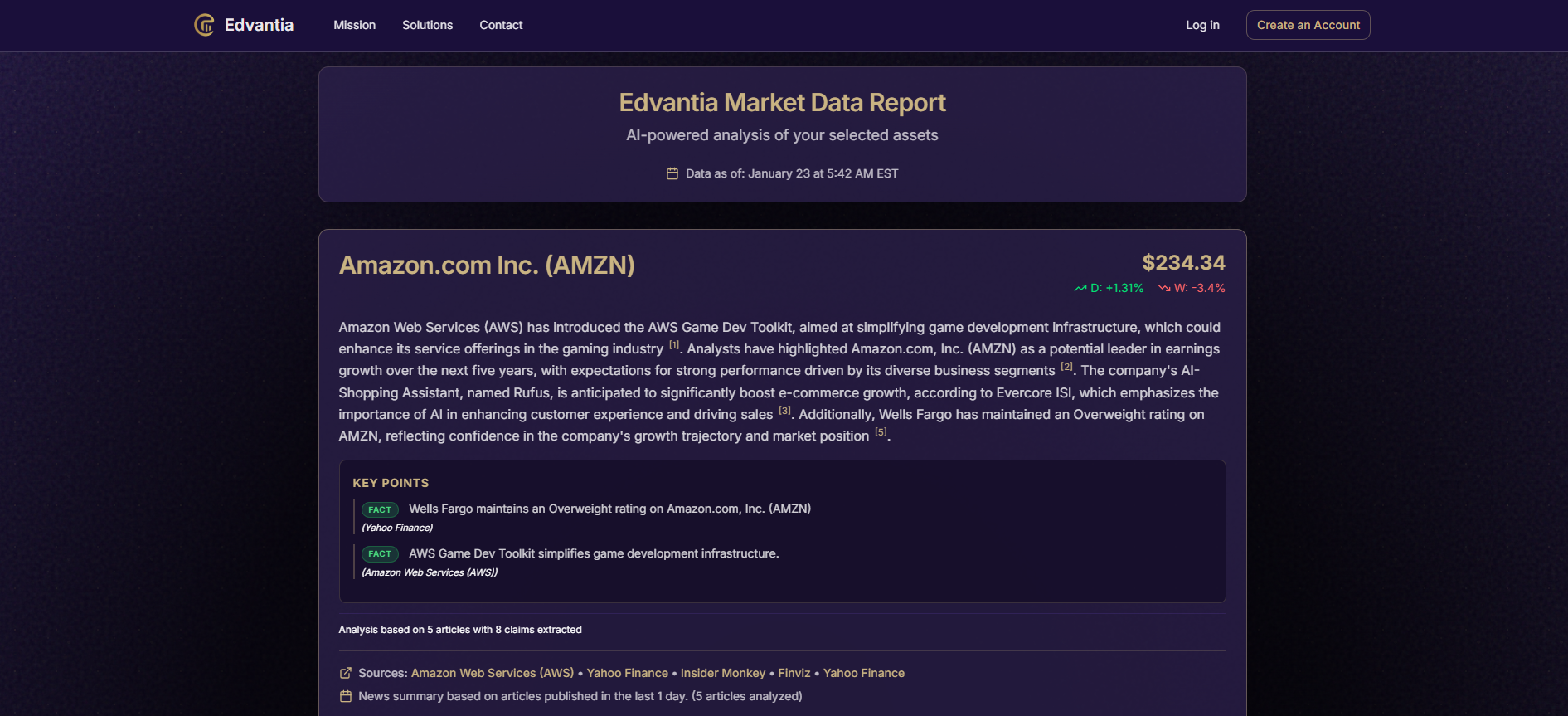Open the Mission menu item
The image size is (1568, 716).
tap(354, 25)
